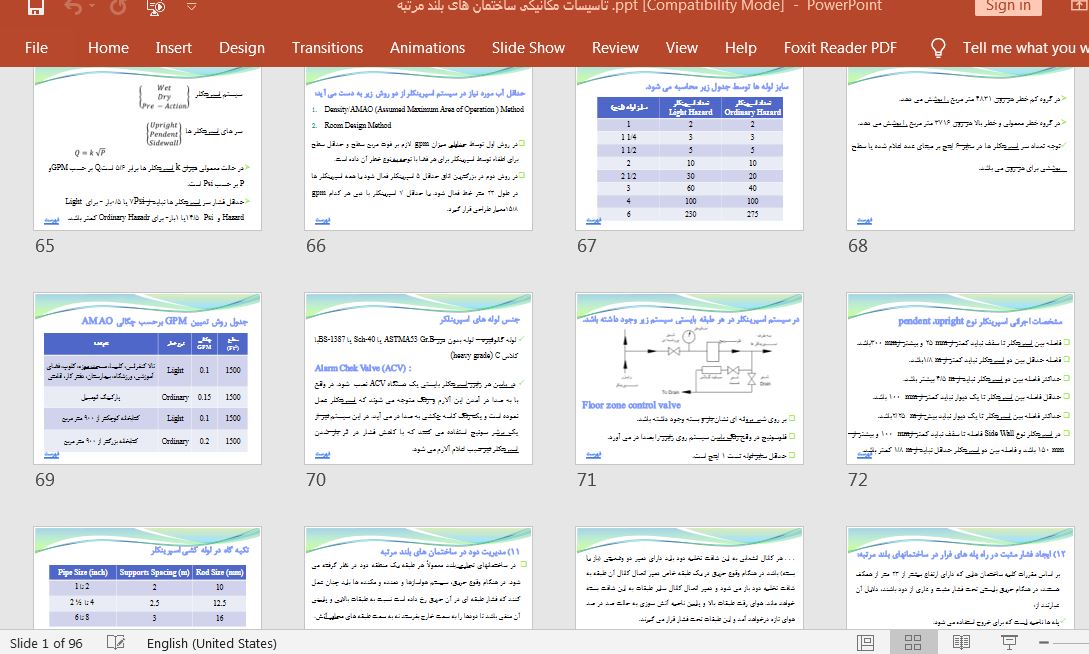The width and height of the screenshot is (1089, 654).
Task: Switch to the Home tab
Action: pyautogui.click(x=108, y=48)
